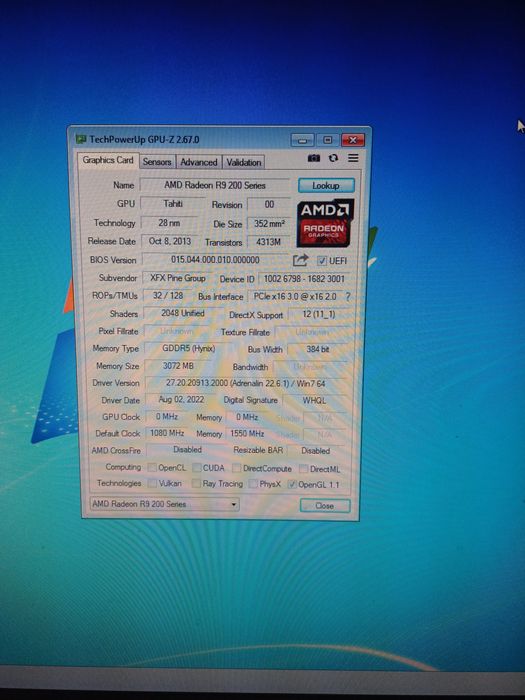Click the default Memory 1550 MHz field

pos(247,433)
